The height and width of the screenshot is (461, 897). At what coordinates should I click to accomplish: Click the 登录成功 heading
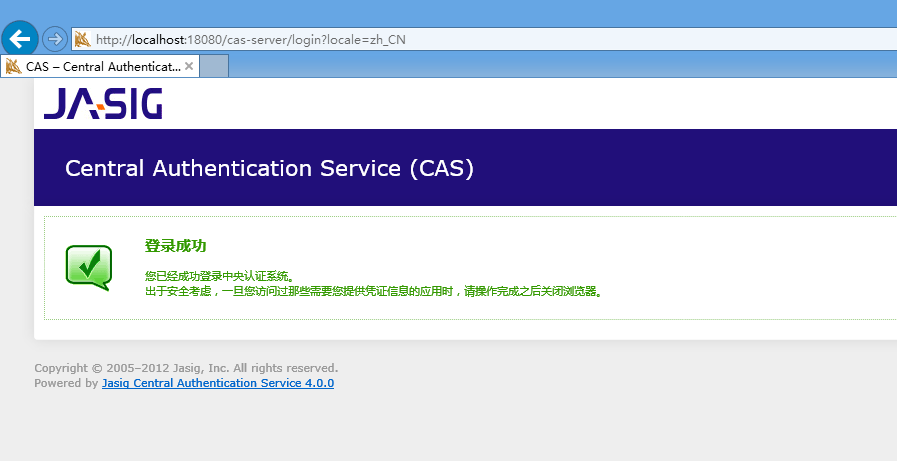pyautogui.click(x=175, y=246)
